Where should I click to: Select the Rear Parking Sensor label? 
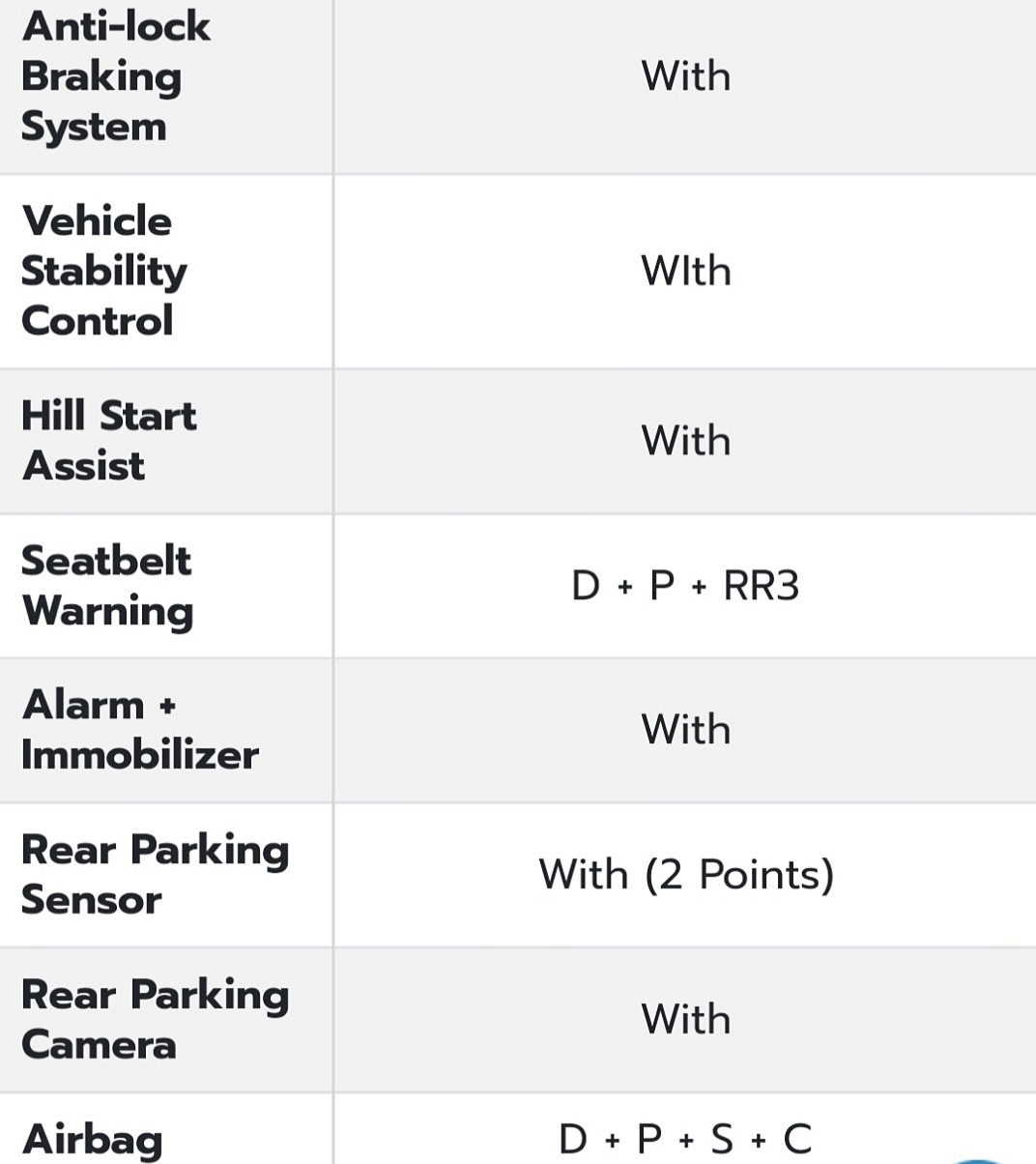point(155,875)
